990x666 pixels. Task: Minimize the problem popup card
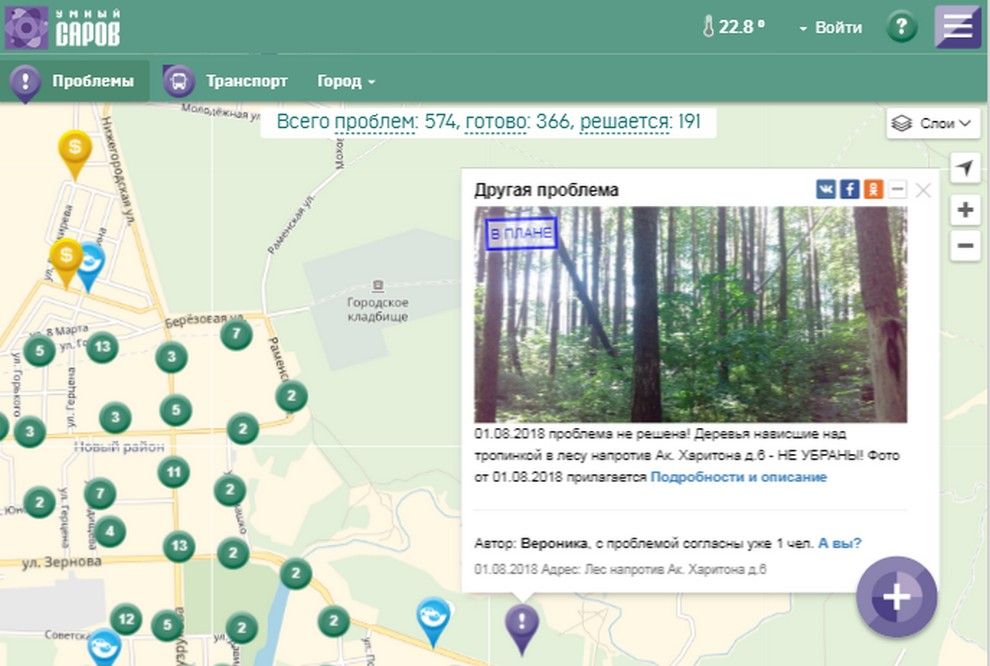[897, 189]
